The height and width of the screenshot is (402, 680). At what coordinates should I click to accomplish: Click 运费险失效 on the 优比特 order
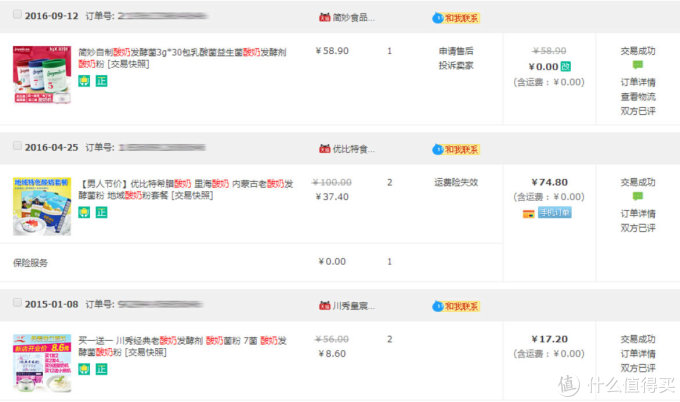456,182
